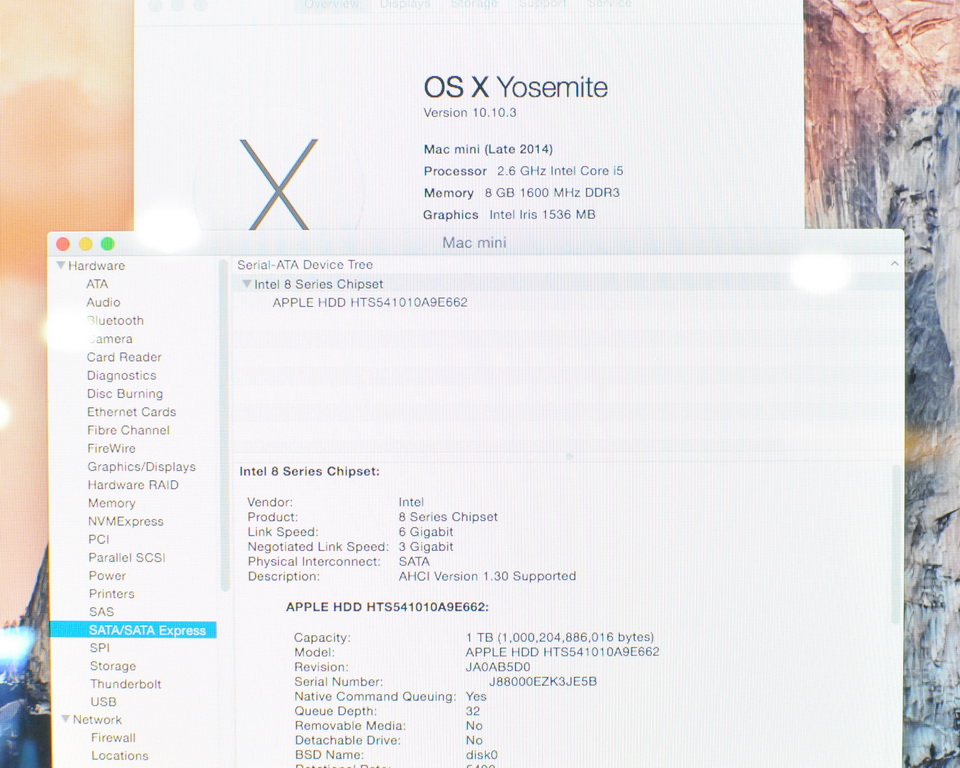Open the FireWire entry
The height and width of the screenshot is (768, 960).
tap(111, 448)
